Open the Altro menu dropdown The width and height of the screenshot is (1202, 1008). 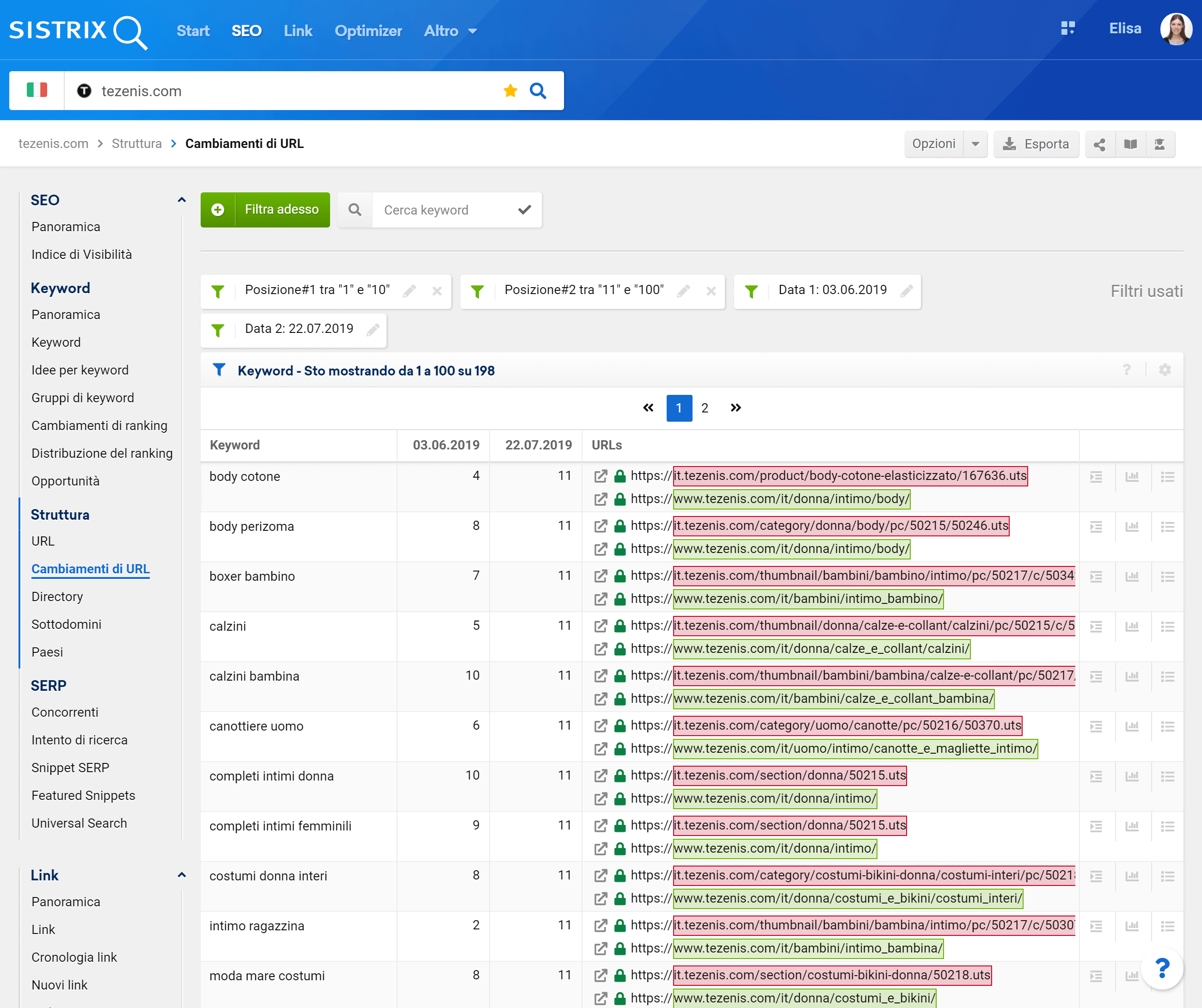click(x=450, y=31)
